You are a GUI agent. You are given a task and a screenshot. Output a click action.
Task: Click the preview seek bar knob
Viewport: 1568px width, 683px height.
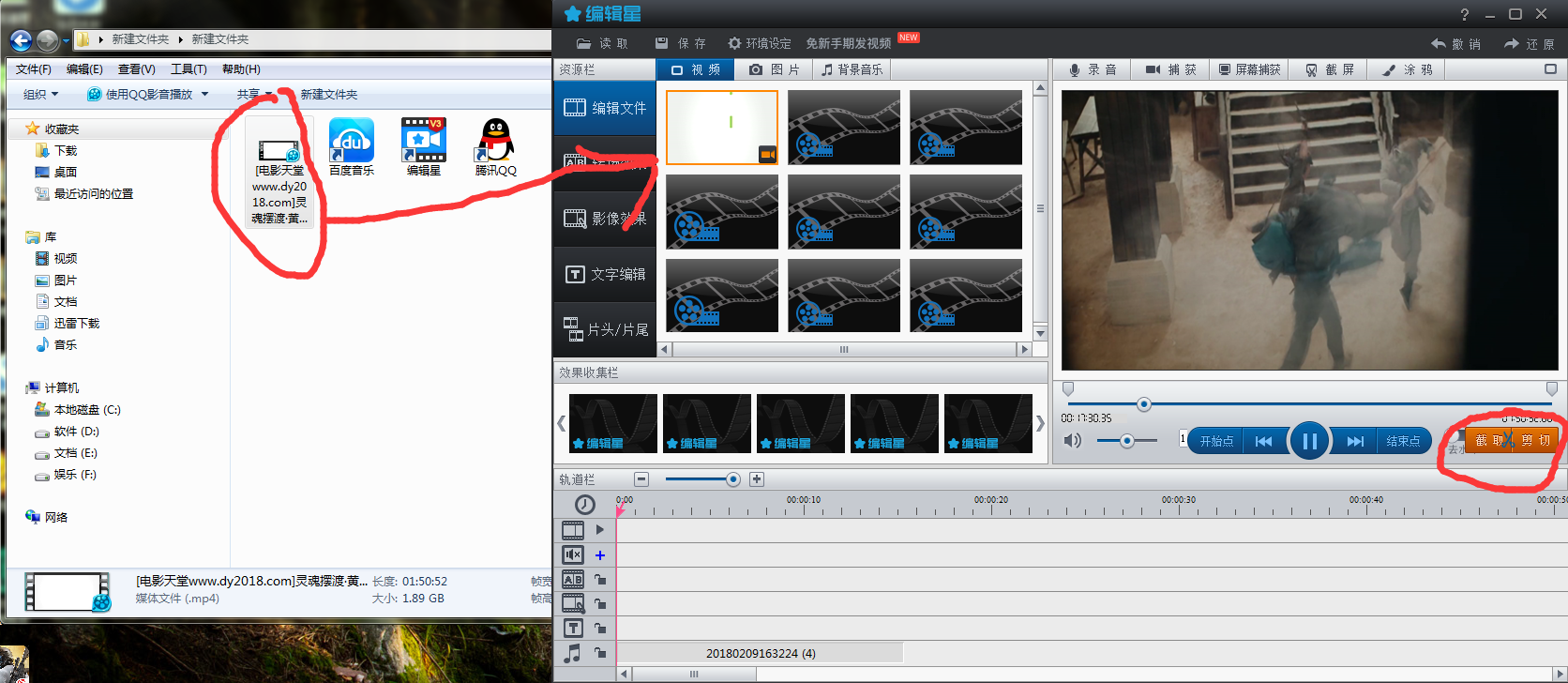1143,404
